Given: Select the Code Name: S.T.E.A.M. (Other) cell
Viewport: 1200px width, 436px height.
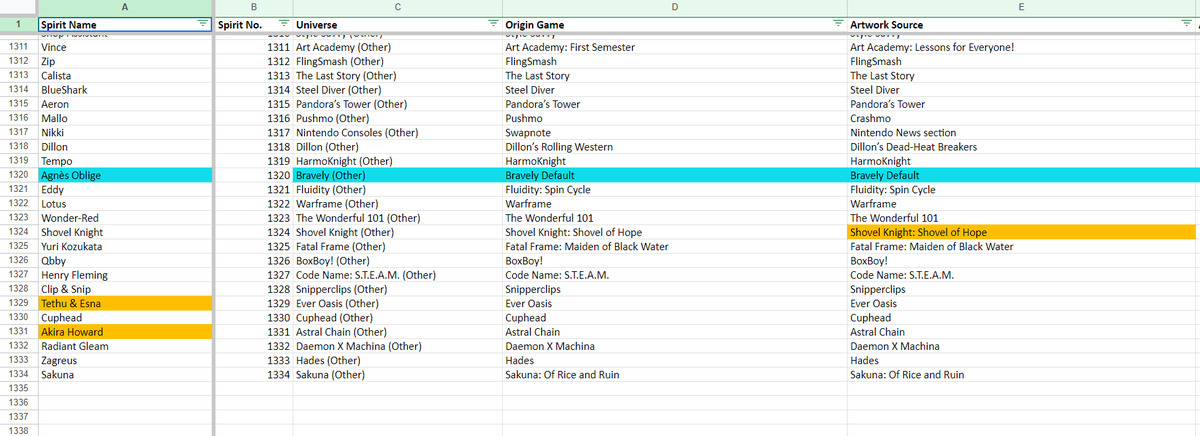Looking at the screenshot, I should (x=398, y=274).
